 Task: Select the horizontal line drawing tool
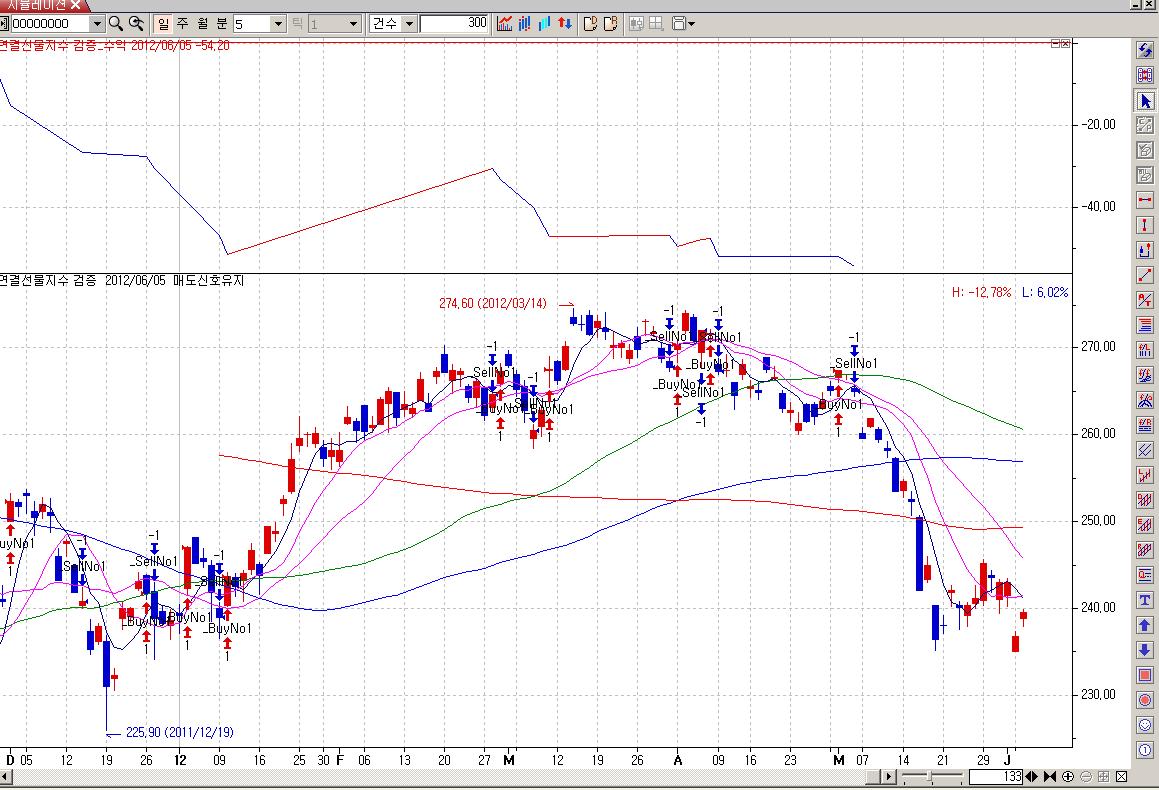coord(1145,200)
